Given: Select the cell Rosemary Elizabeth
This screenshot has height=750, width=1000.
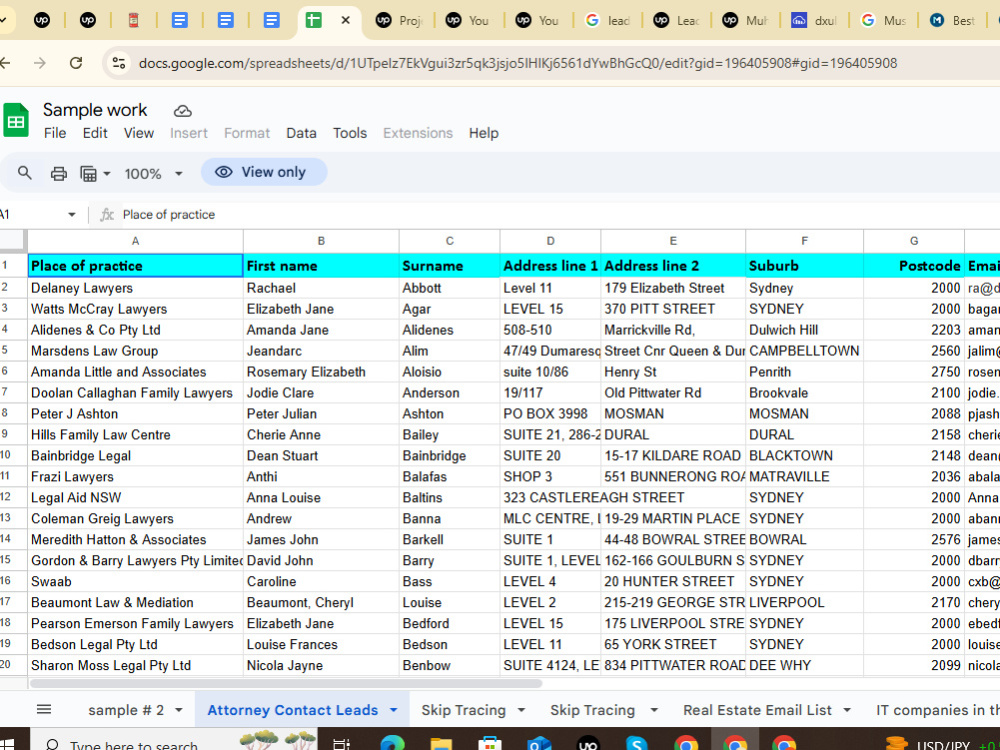Looking at the screenshot, I should click(x=321, y=372).
